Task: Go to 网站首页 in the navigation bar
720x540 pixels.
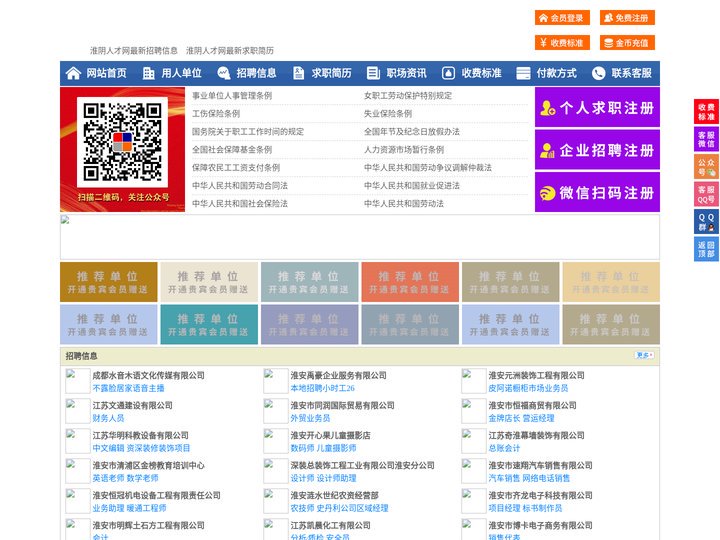Action: point(107,73)
